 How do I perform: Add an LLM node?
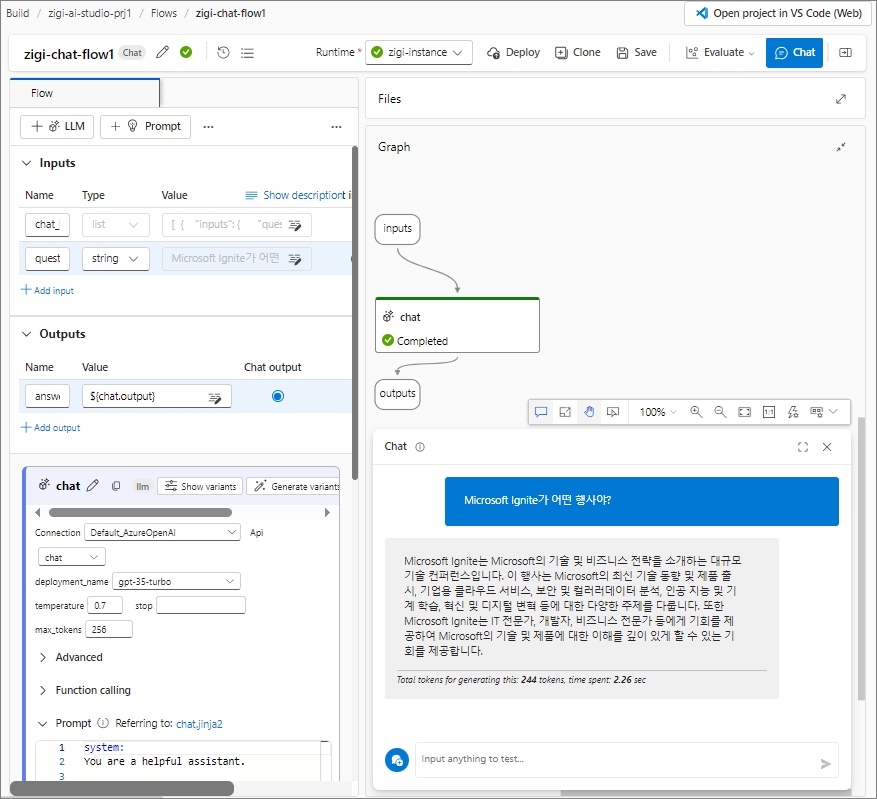tap(57, 126)
